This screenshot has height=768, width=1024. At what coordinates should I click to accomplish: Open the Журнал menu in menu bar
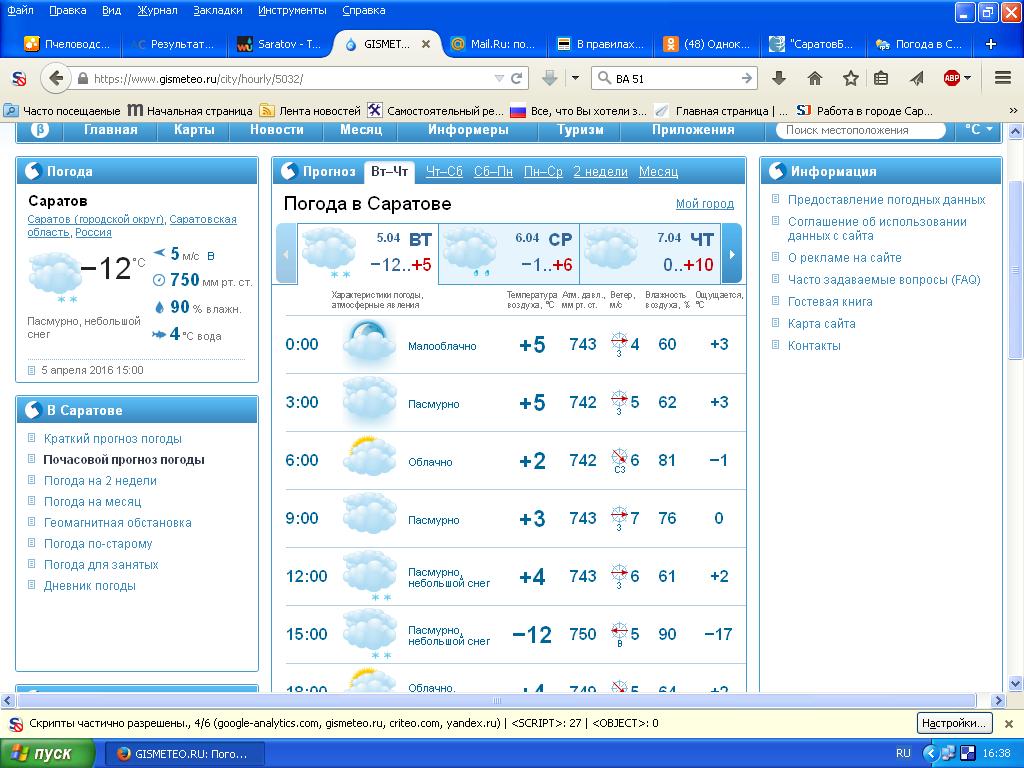157,10
